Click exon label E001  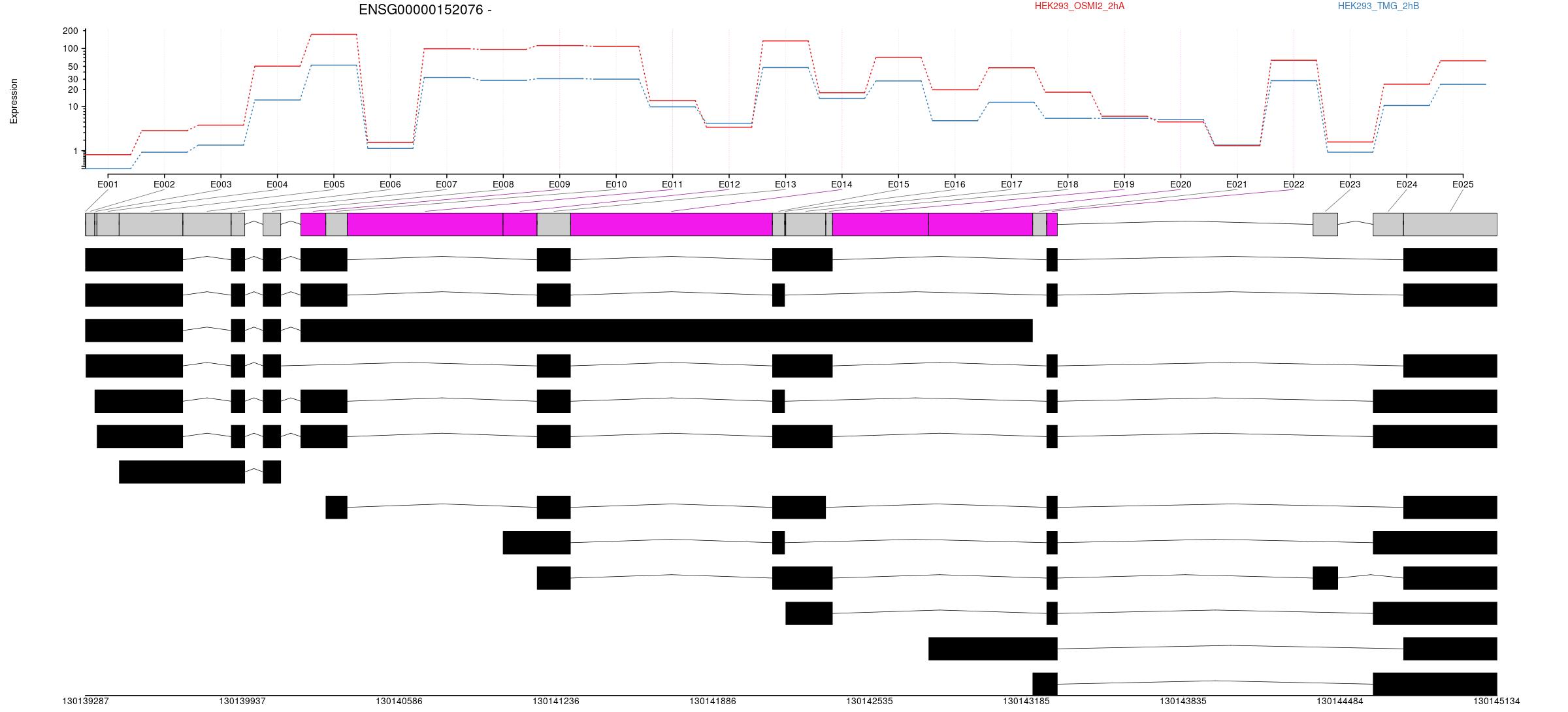coord(108,184)
